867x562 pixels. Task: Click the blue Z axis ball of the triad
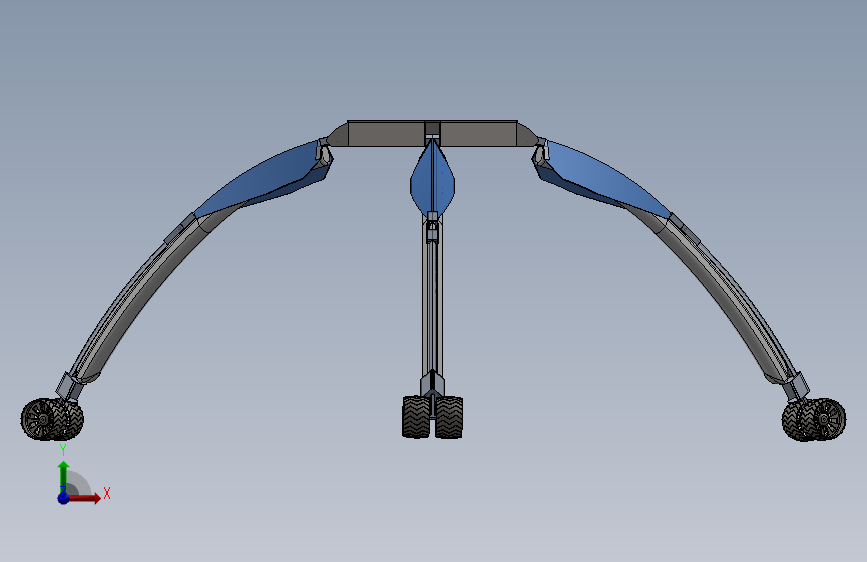[x=63, y=498]
